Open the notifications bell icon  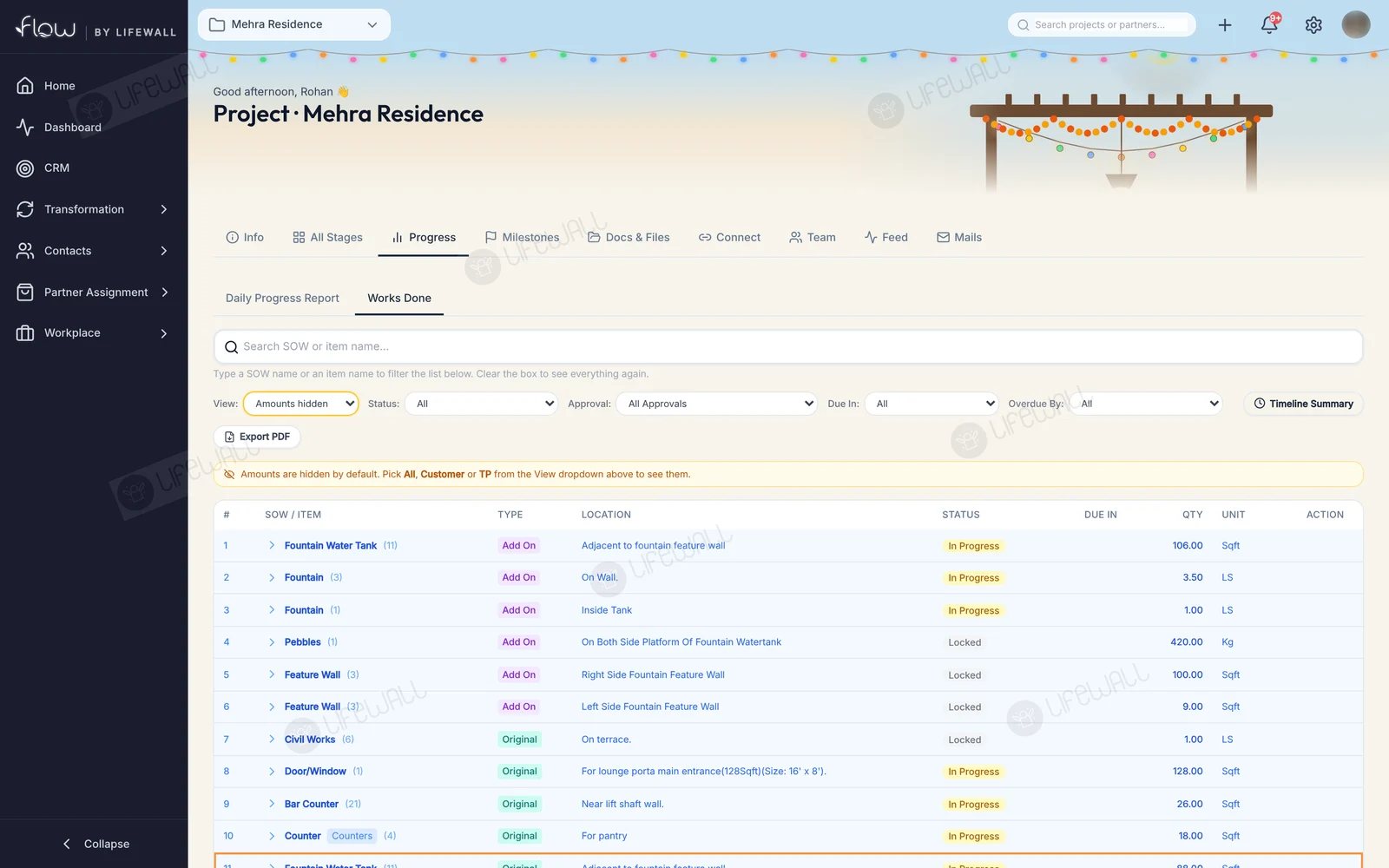coord(1269,24)
